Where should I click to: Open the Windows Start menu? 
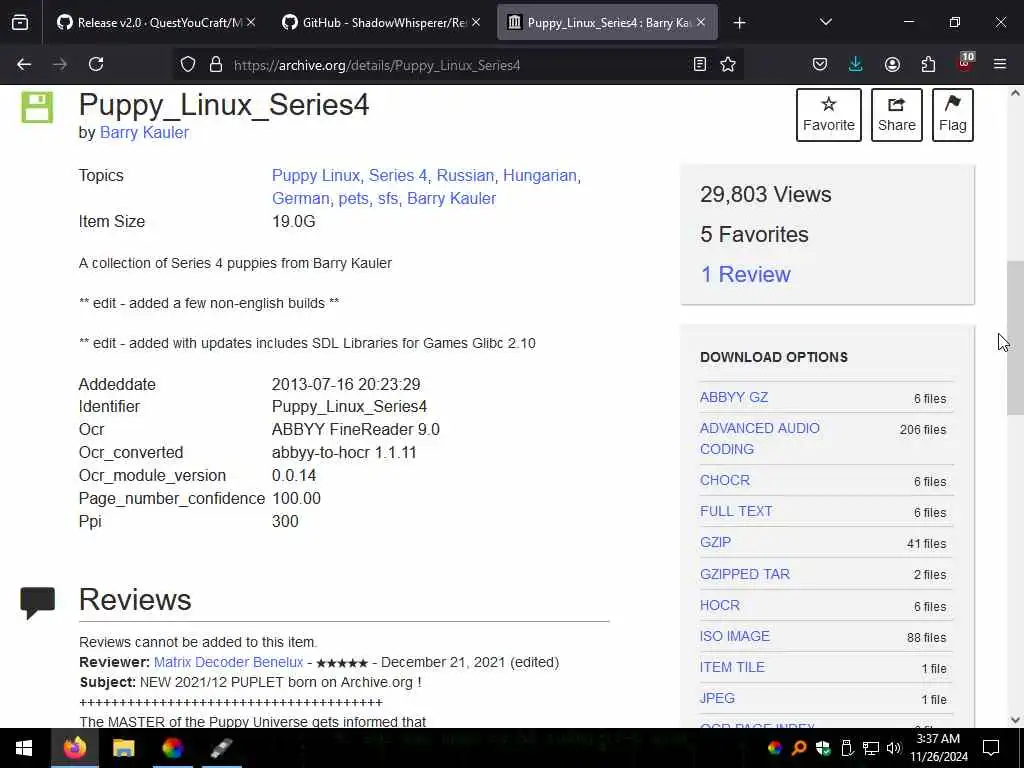(24, 748)
